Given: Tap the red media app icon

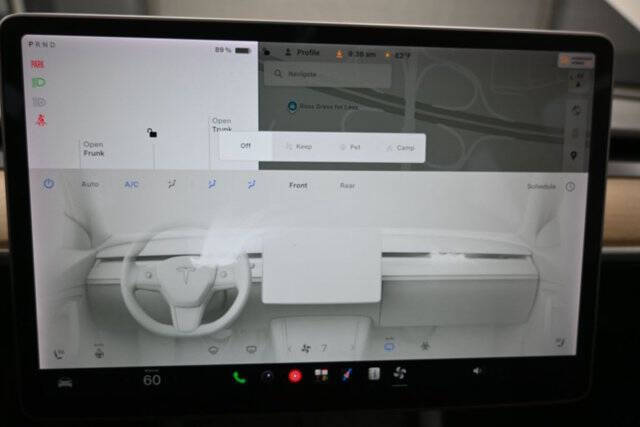Looking at the screenshot, I should tap(295, 376).
